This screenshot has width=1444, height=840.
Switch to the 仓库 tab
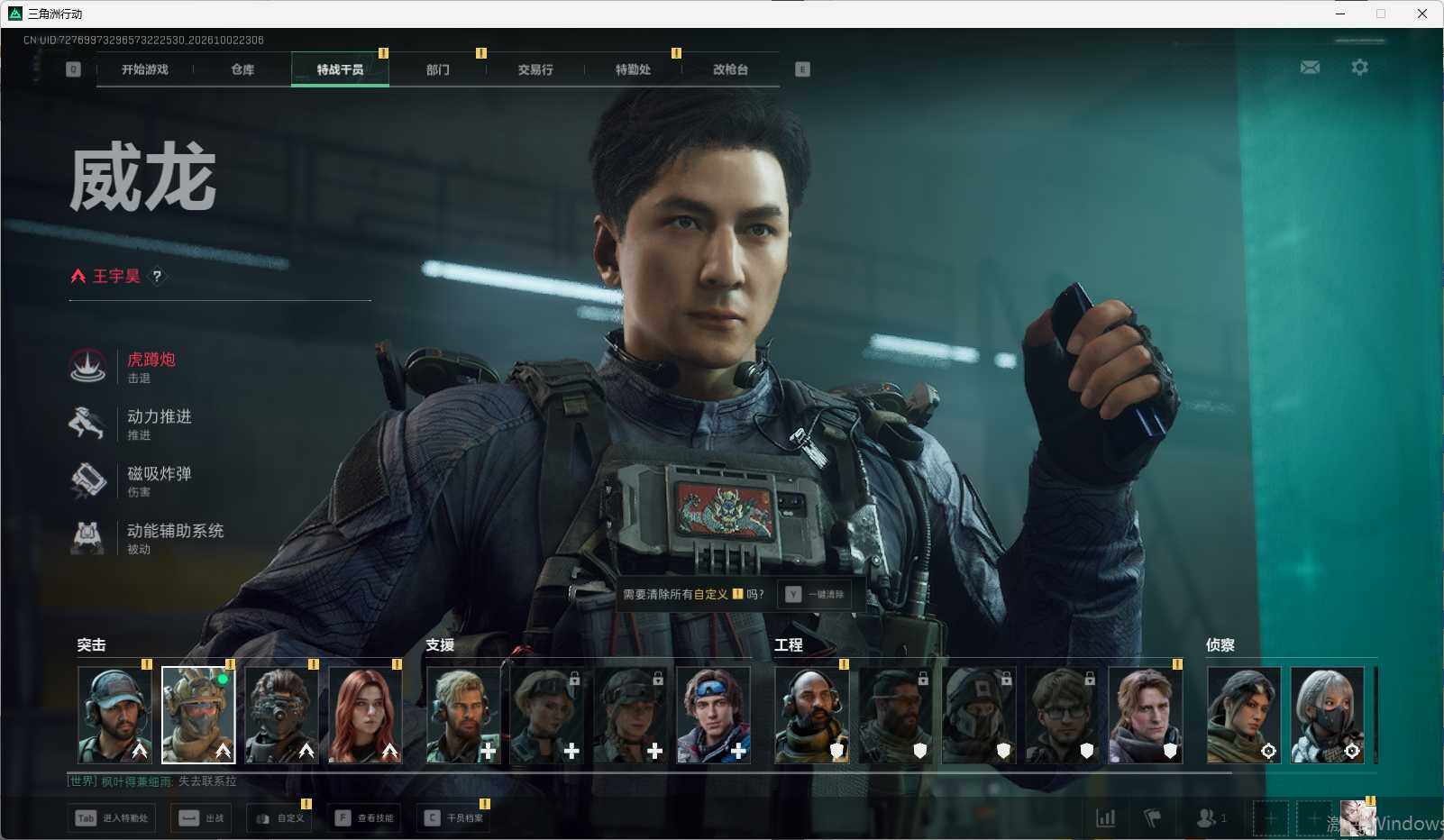click(242, 69)
